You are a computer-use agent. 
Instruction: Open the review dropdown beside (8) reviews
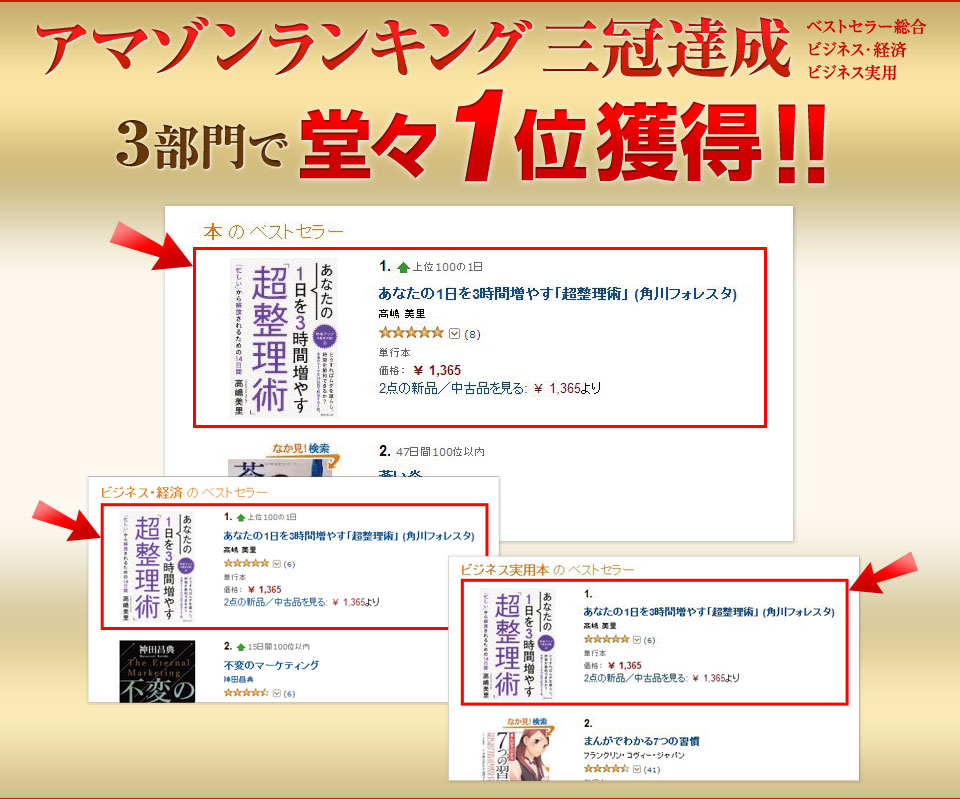tap(454, 334)
